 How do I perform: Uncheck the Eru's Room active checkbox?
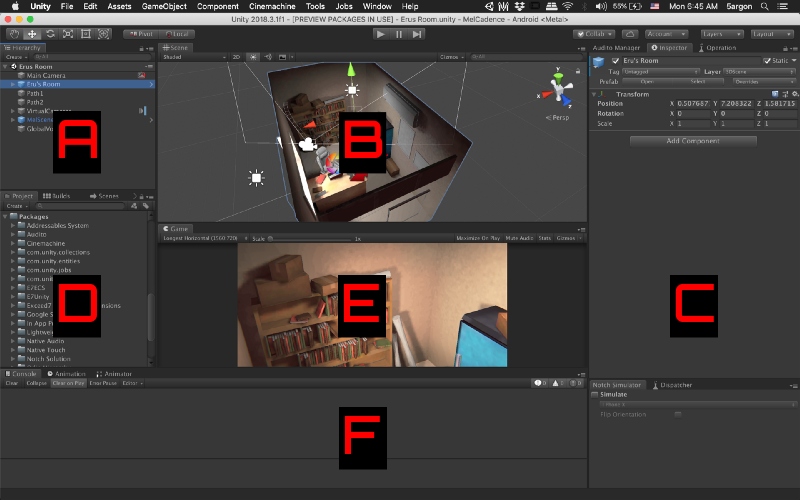pyautogui.click(x=615, y=61)
